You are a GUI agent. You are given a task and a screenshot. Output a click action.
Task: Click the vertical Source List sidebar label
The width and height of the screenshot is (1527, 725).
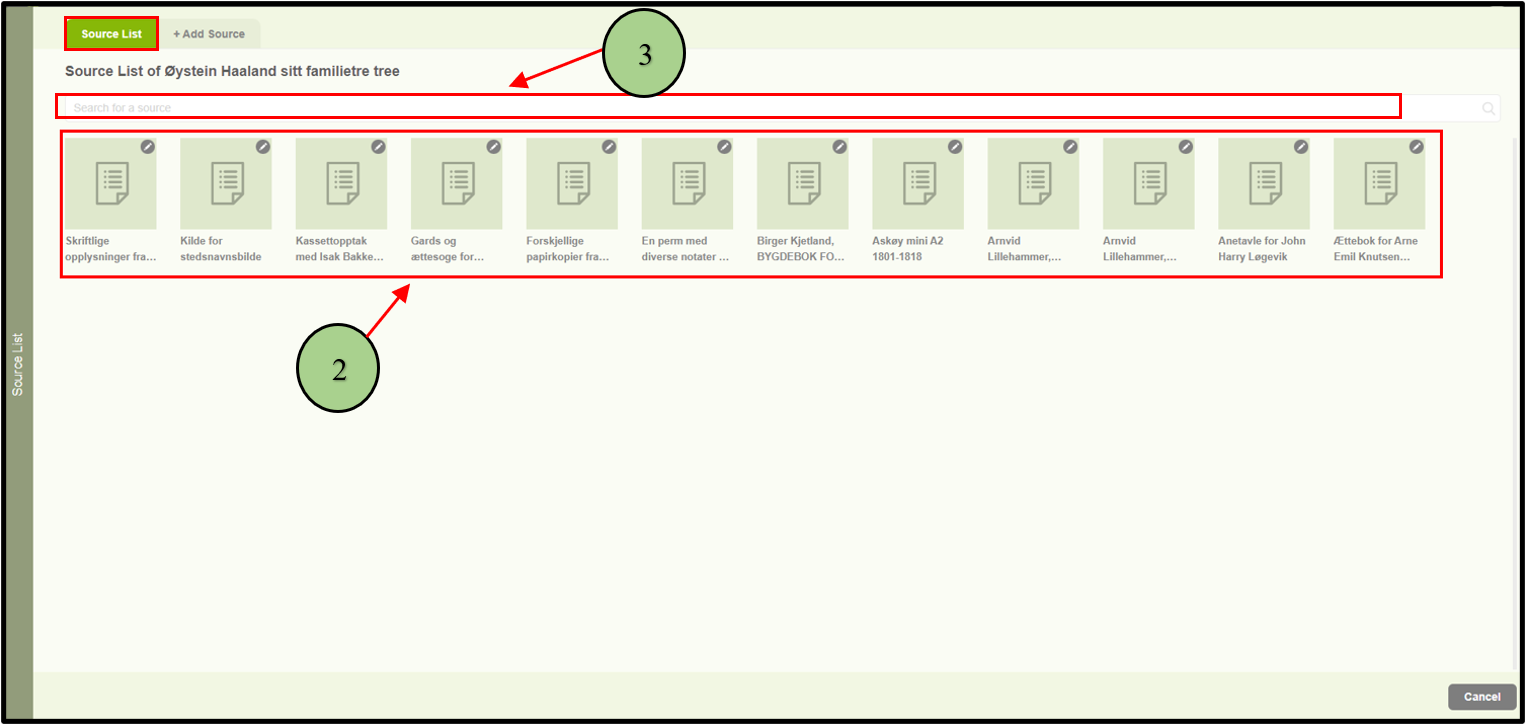tap(17, 365)
